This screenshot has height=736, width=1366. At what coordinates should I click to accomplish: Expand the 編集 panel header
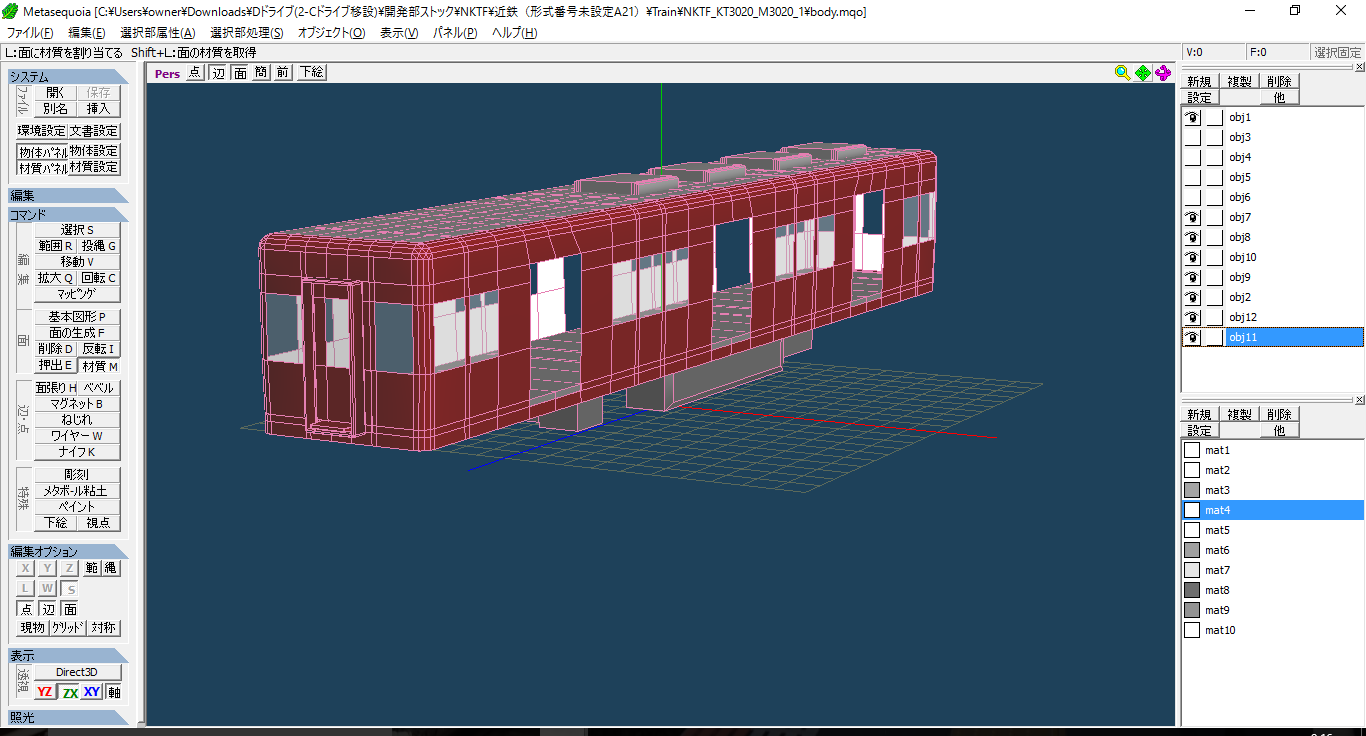[69, 196]
